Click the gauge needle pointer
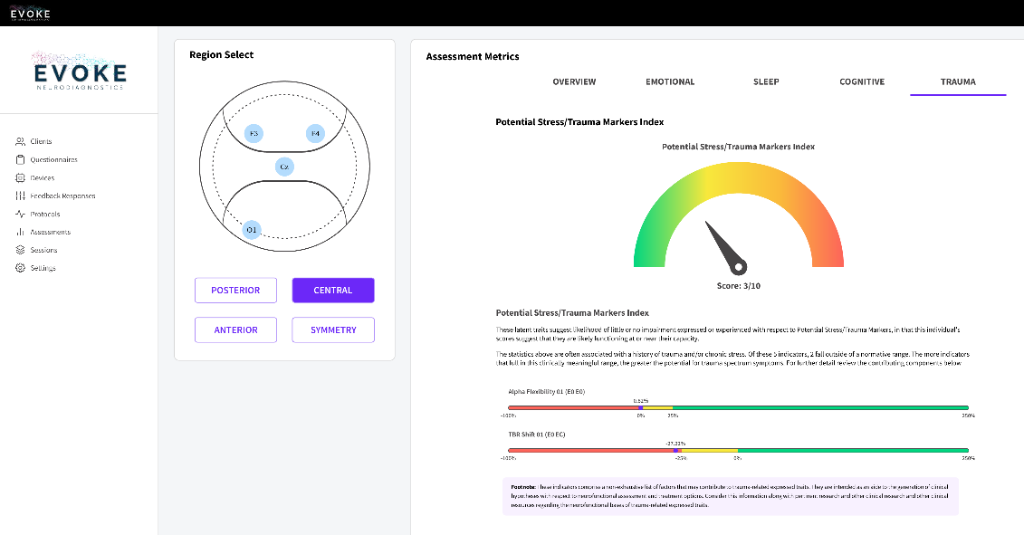Viewport: 1024px width, 535px height. coord(725,248)
